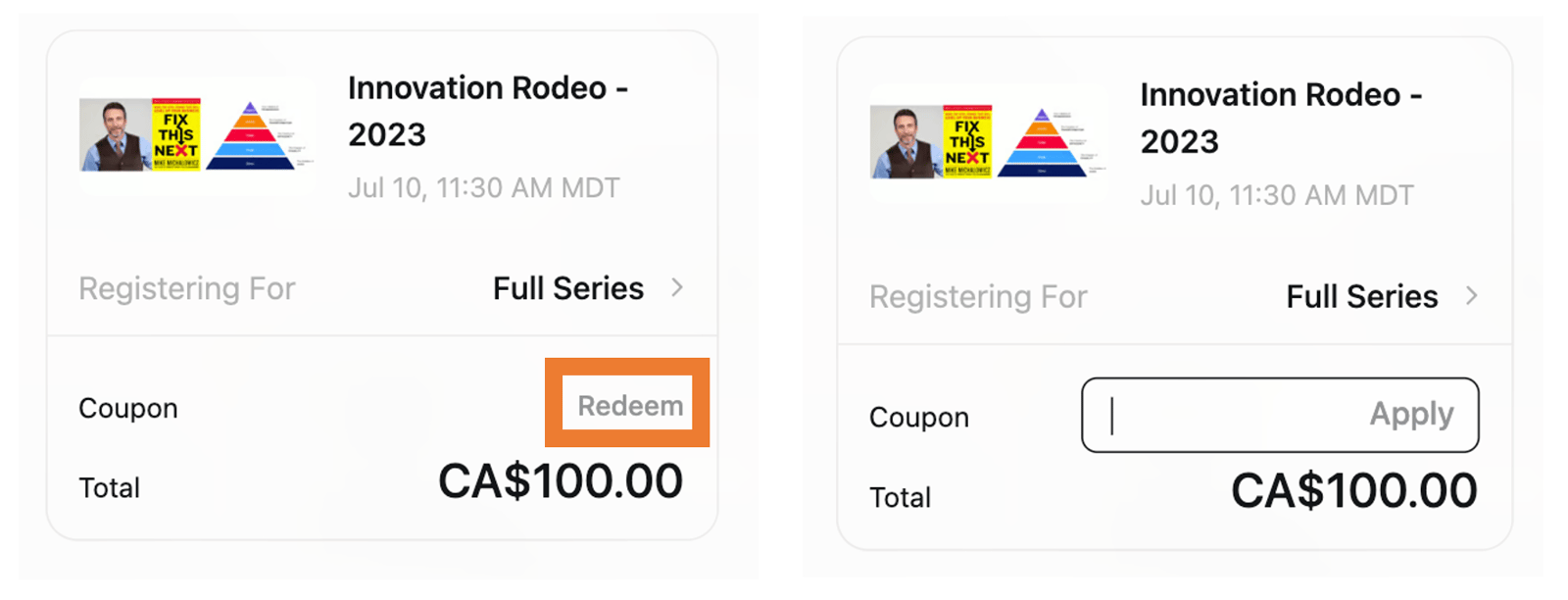Click the Redeem coupon button
The image size is (1568, 600).
629,405
